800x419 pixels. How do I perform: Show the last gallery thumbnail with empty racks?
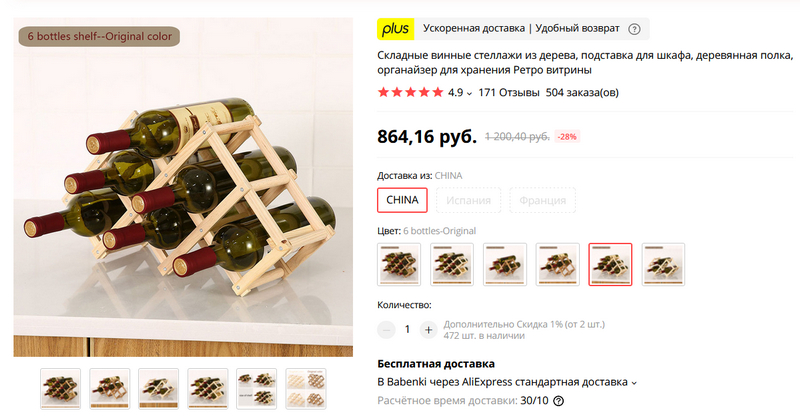click(x=306, y=388)
